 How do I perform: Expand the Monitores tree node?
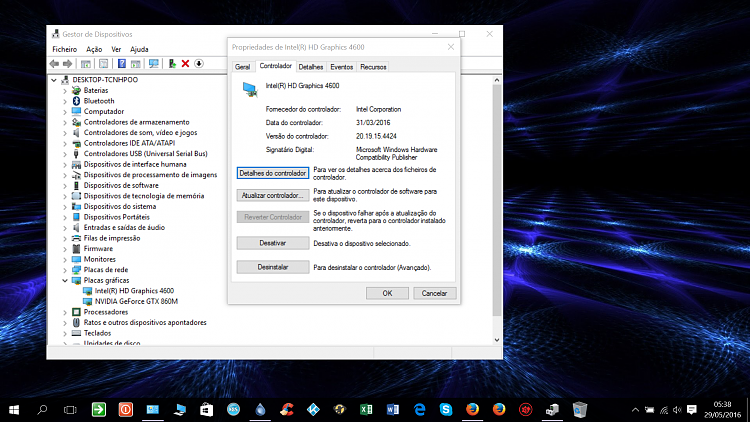pyautogui.click(x=66, y=259)
